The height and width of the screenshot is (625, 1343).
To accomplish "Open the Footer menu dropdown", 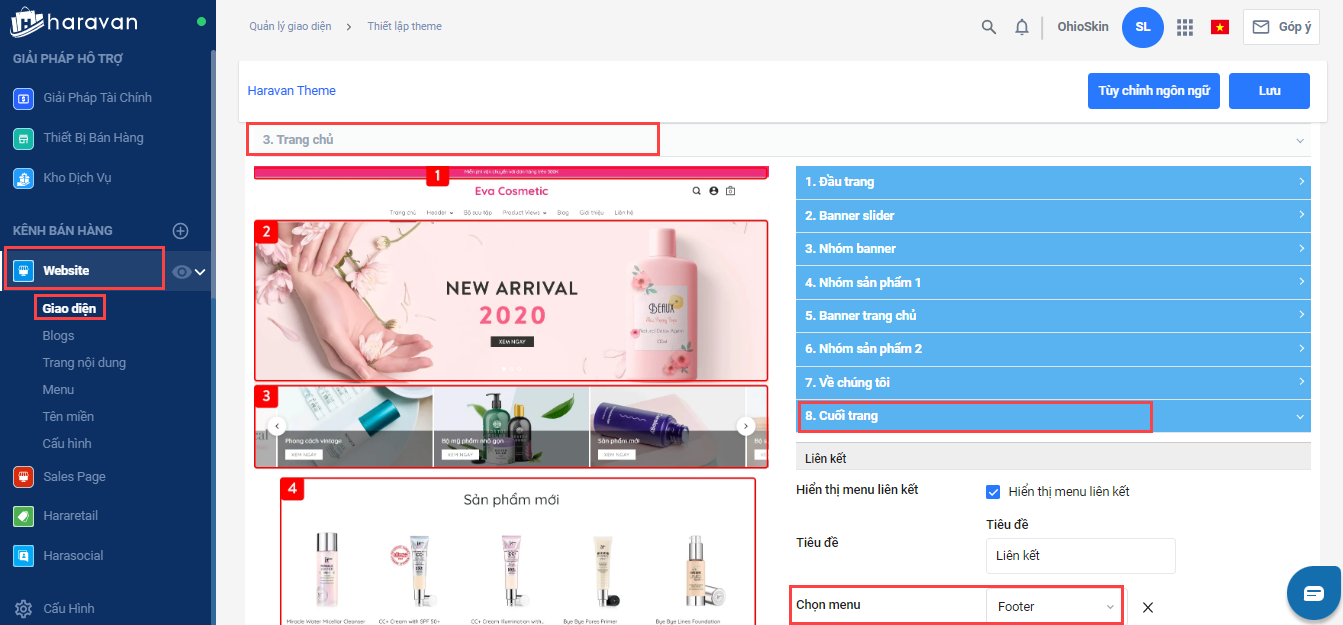I will coord(1055,607).
